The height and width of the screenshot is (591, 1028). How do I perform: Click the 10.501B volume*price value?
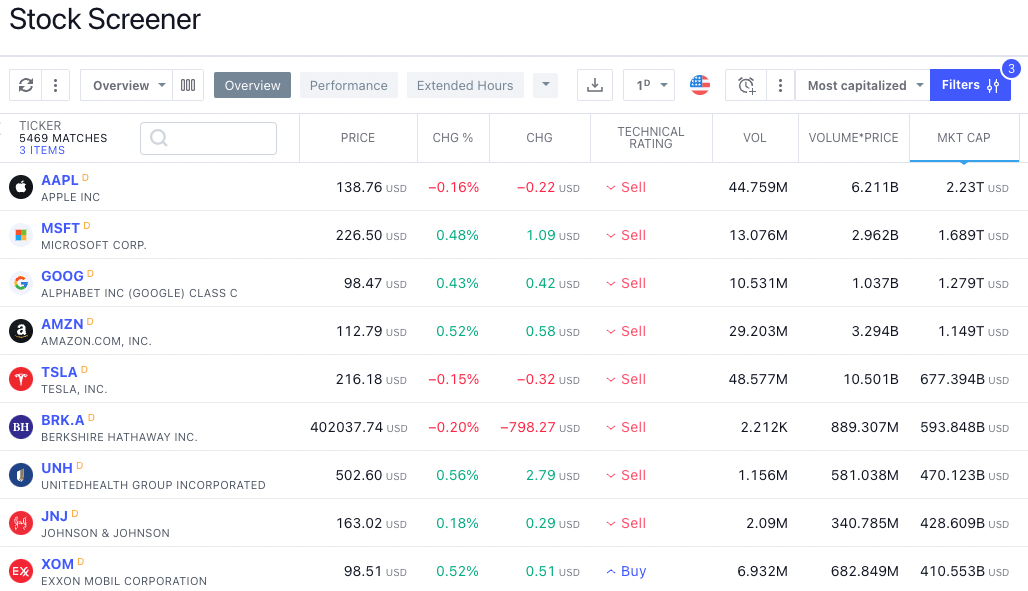tap(871, 379)
